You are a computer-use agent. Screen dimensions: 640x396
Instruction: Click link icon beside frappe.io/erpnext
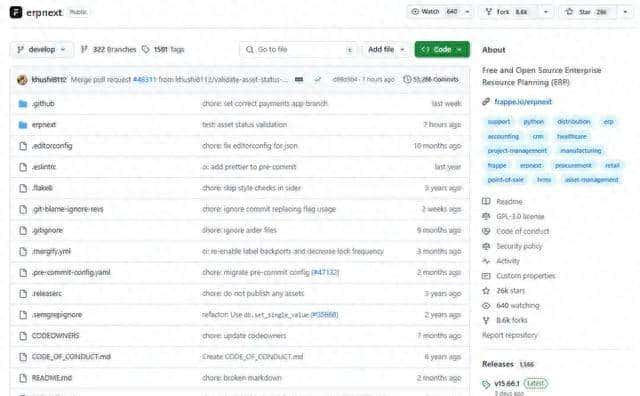click(x=486, y=102)
